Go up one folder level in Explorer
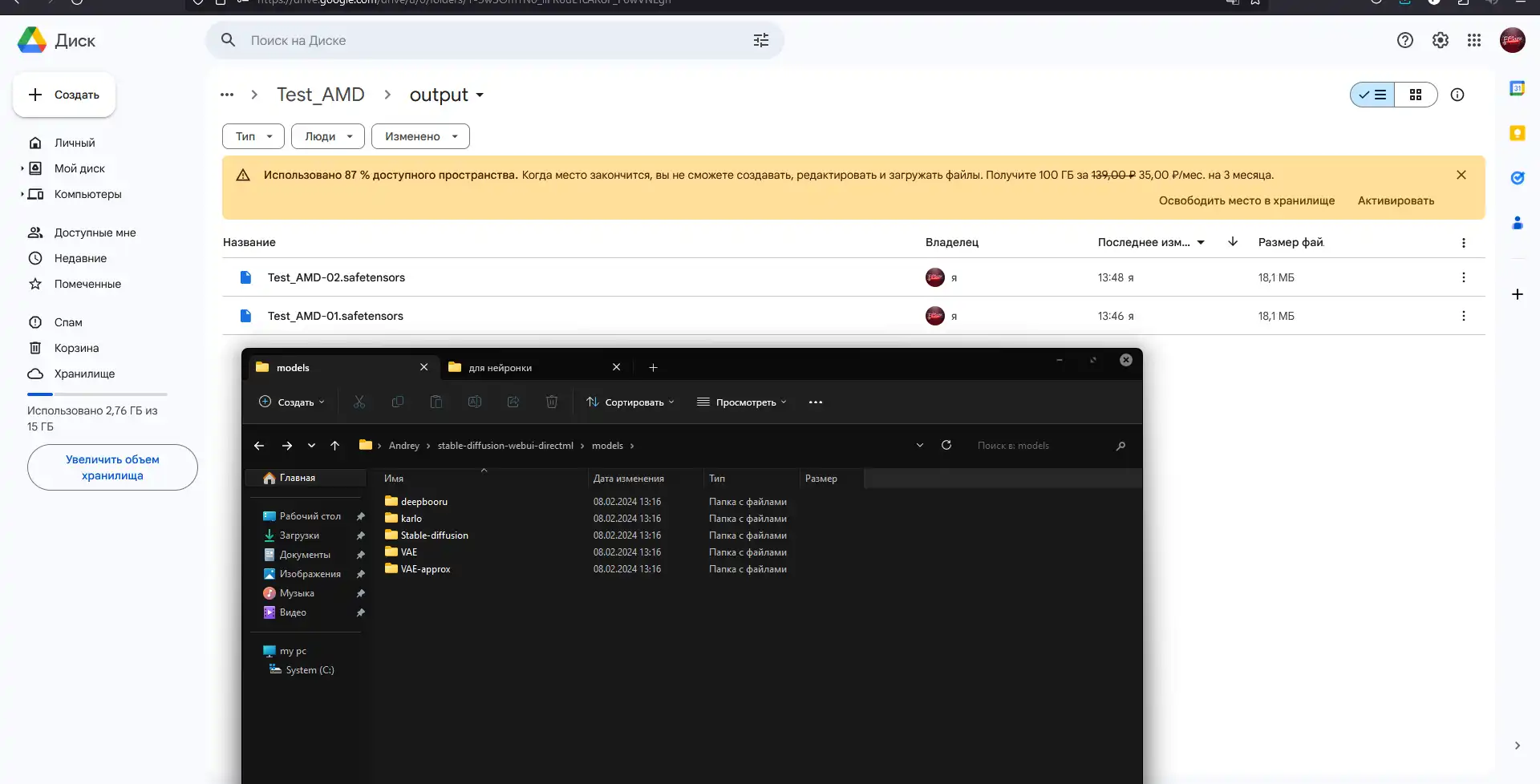Viewport: 1540px width, 784px height. (x=334, y=446)
